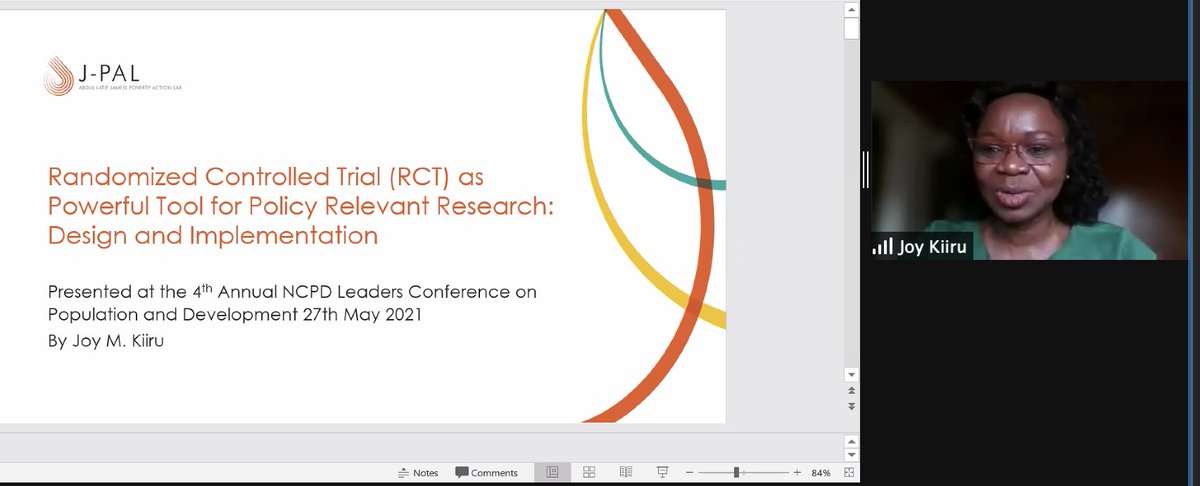Viewport: 1200px width, 486px height.
Task: Switch to Slide Sorter view
Action: pos(589,472)
